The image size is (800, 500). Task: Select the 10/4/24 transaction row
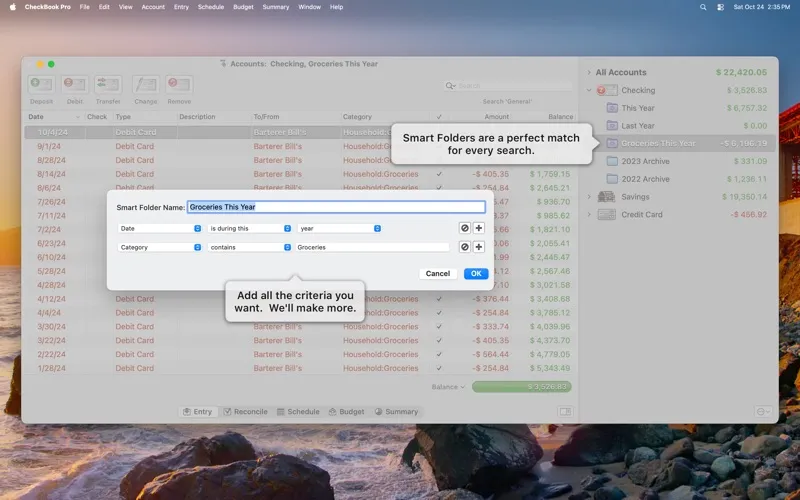(300, 132)
